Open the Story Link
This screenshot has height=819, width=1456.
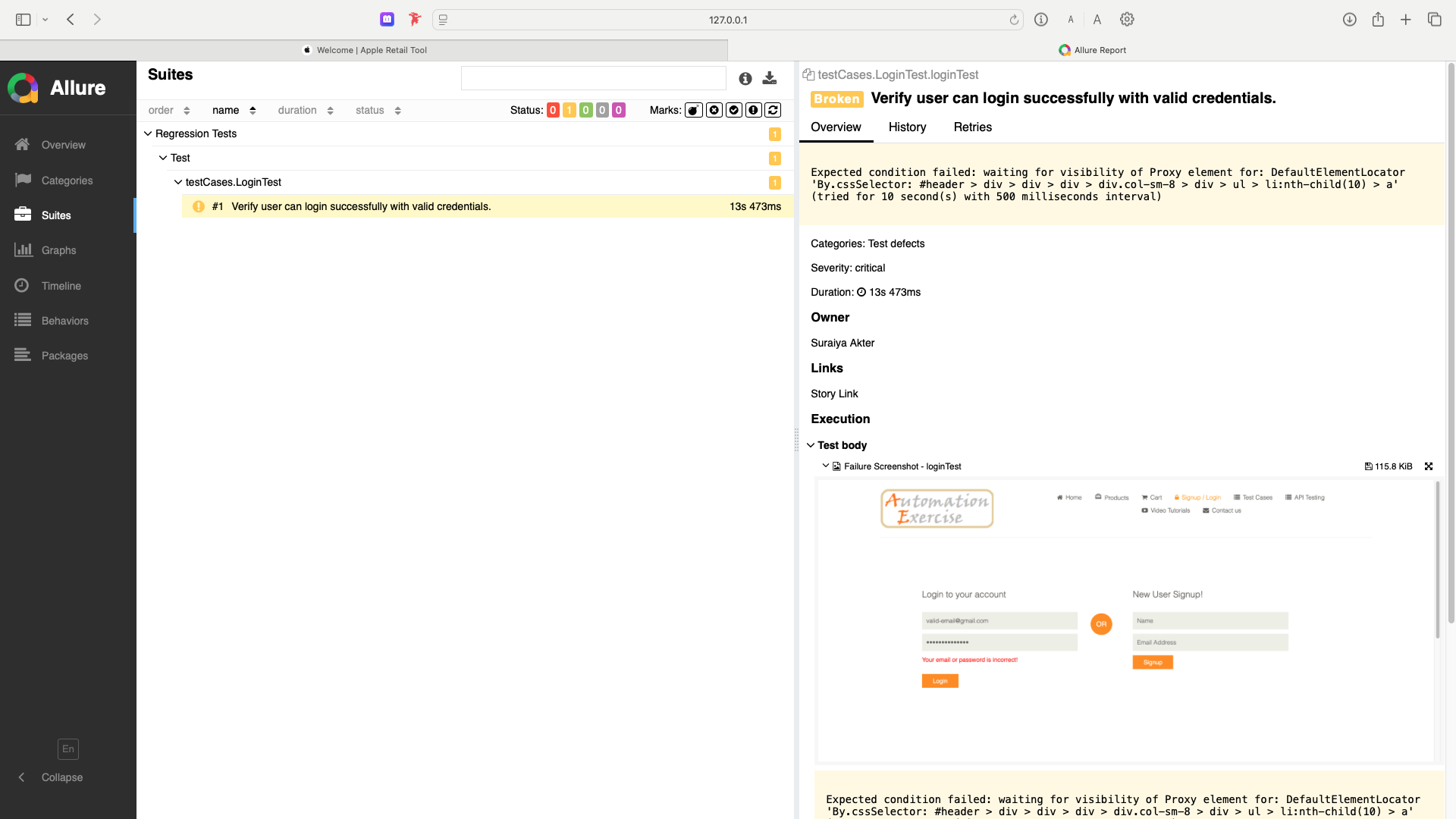pyautogui.click(x=834, y=394)
